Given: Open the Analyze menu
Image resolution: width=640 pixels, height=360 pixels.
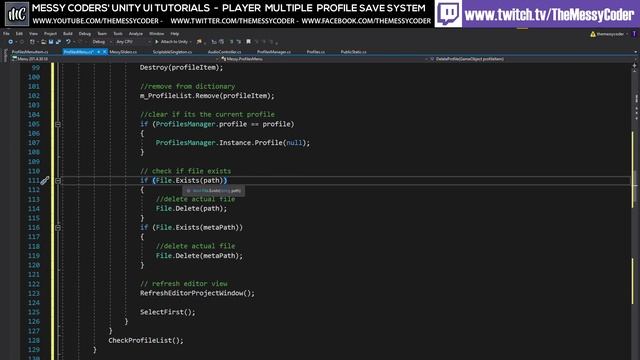Looking at the screenshot, I should click(136, 34).
